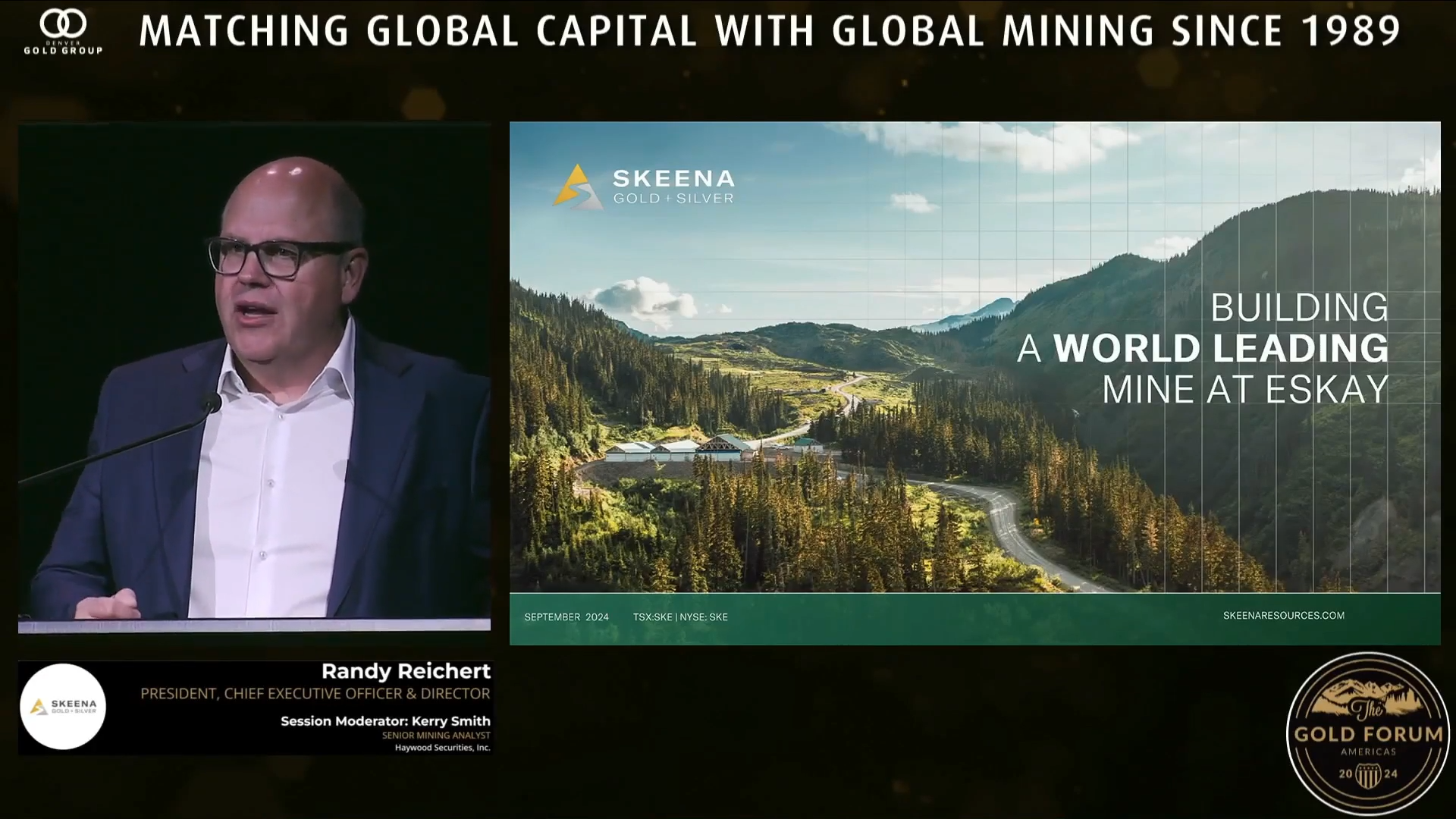Click the Matching Global Capital banner headline
Image resolution: width=1456 pixels, height=819 pixels.
coord(769,31)
